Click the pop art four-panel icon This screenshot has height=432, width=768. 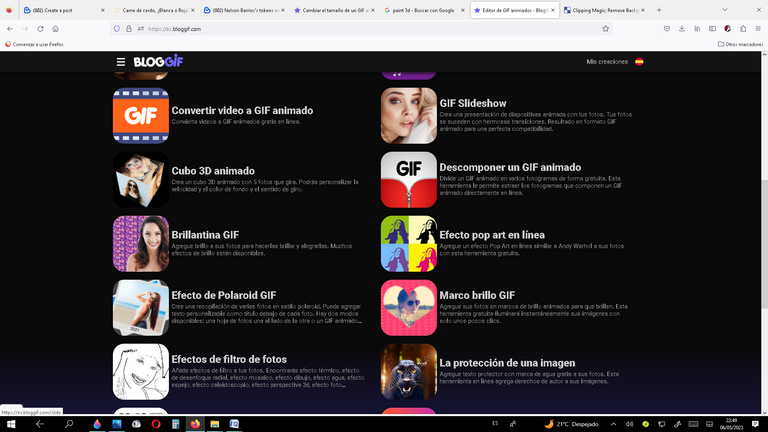[408, 244]
